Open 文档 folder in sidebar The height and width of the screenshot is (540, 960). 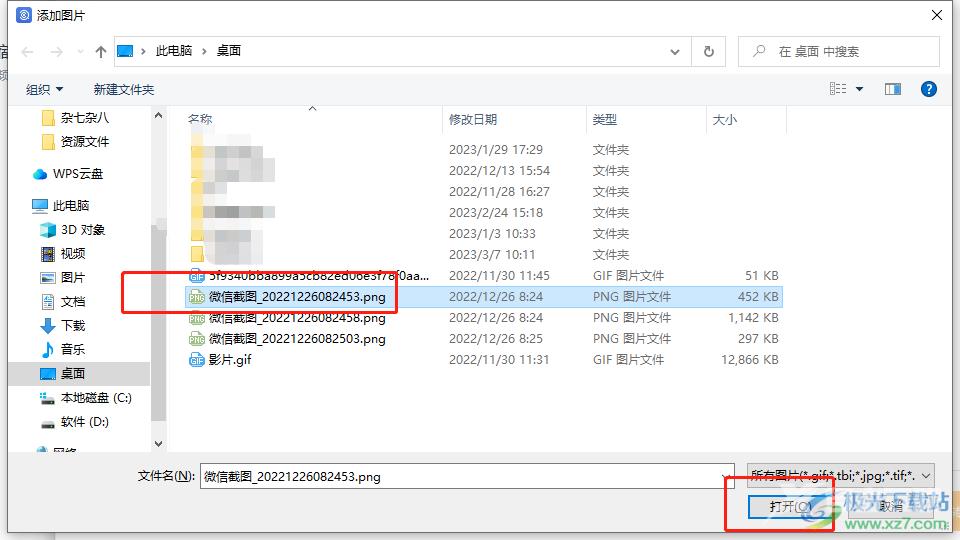(63, 302)
